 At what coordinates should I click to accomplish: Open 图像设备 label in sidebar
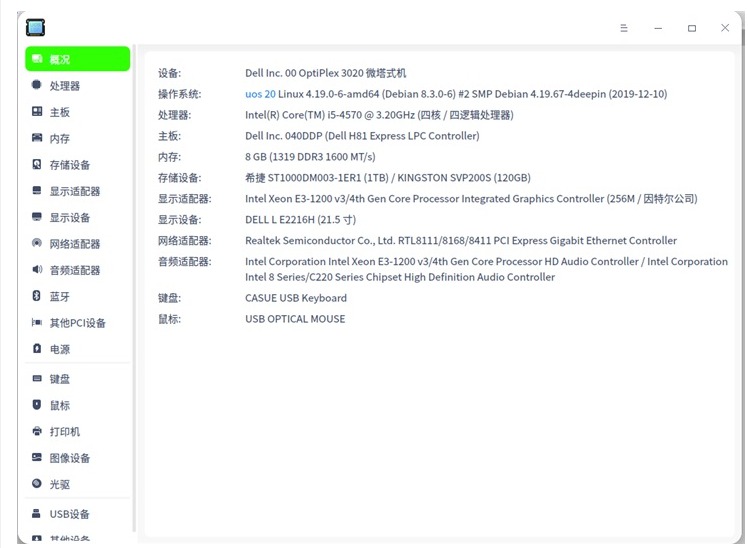[x=70, y=458]
